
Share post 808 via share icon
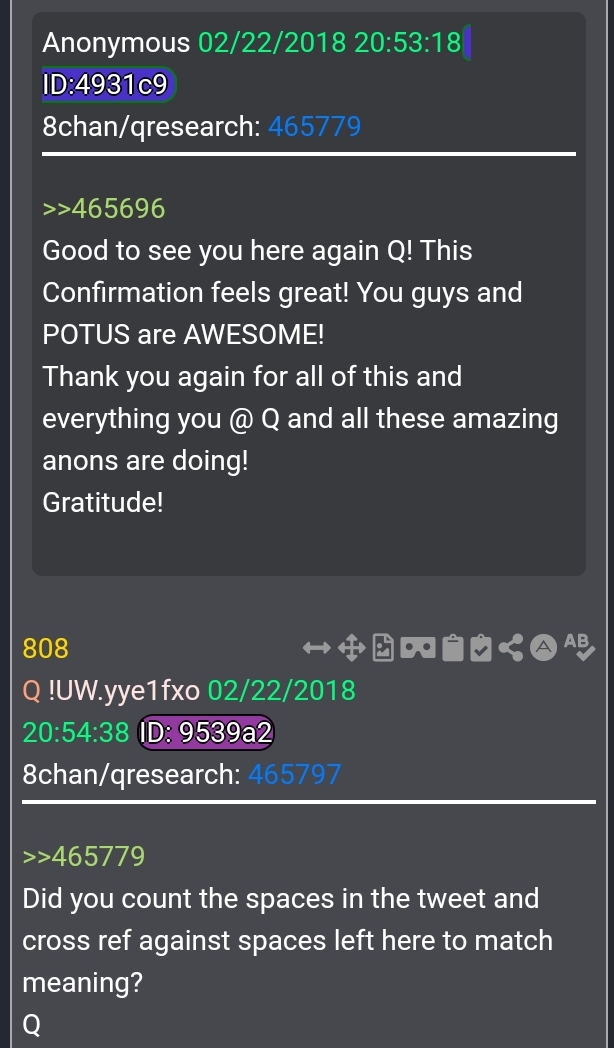(511, 648)
